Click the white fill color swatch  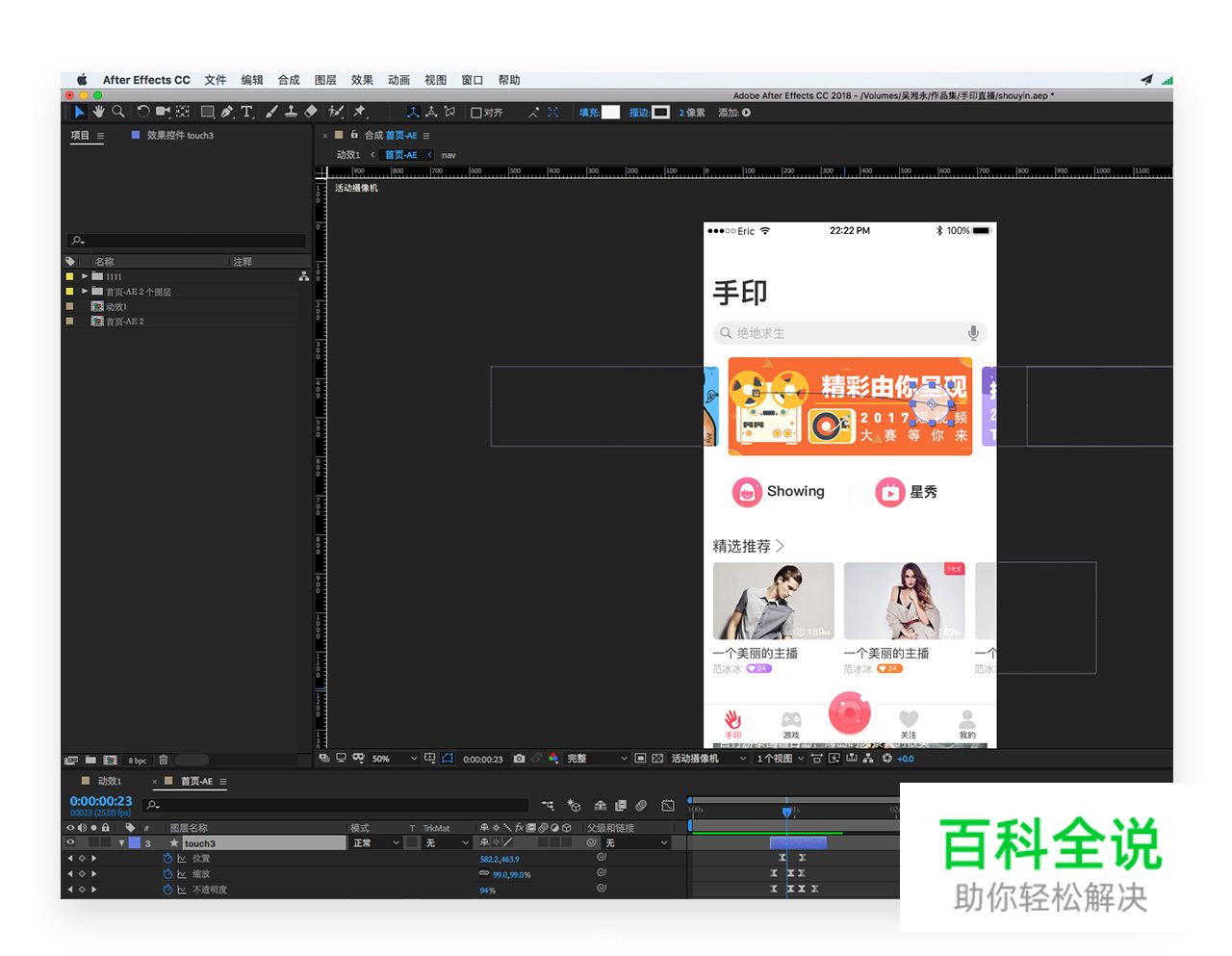click(x=610, y=113)
